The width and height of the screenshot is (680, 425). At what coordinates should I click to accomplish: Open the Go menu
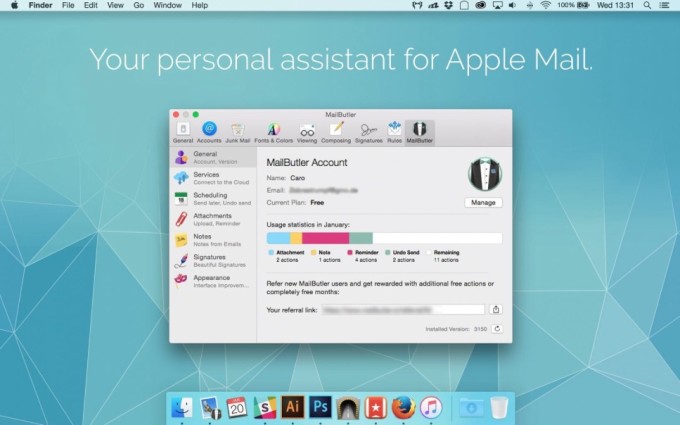[x=139, y=5]
